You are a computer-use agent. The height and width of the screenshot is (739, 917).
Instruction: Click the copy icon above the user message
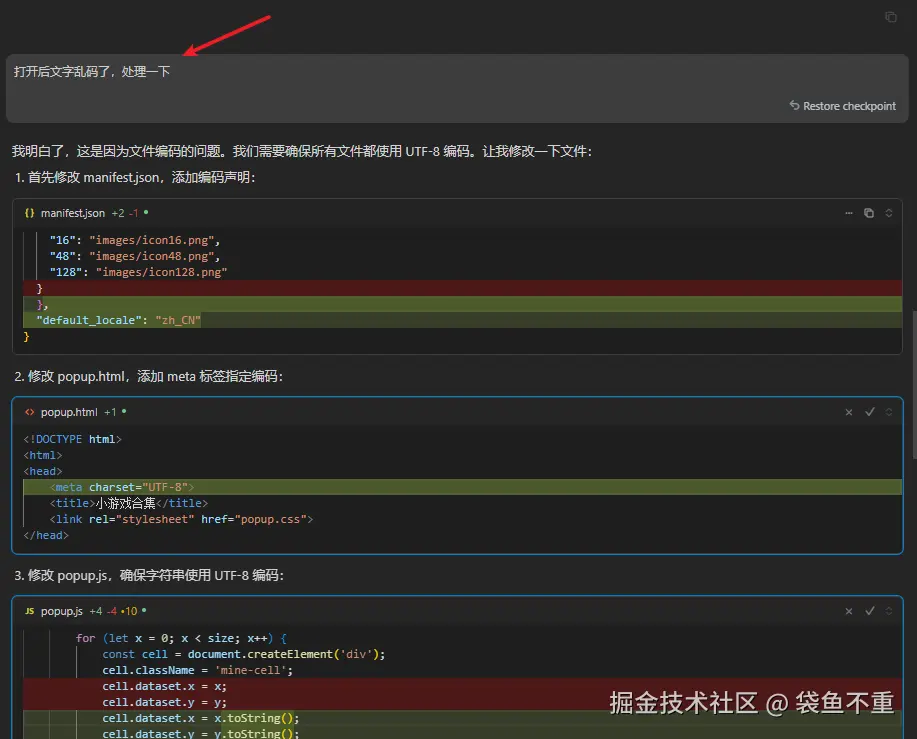point(891,17)
